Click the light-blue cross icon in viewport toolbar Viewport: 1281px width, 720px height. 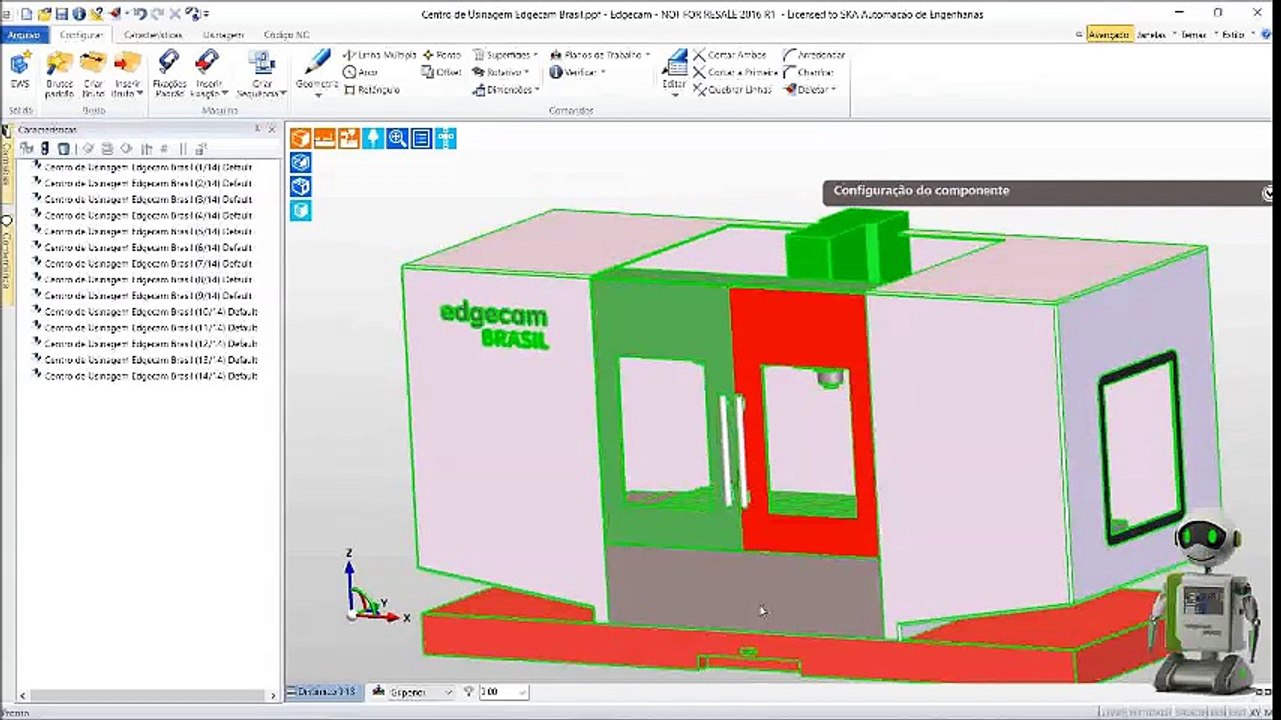446,138
